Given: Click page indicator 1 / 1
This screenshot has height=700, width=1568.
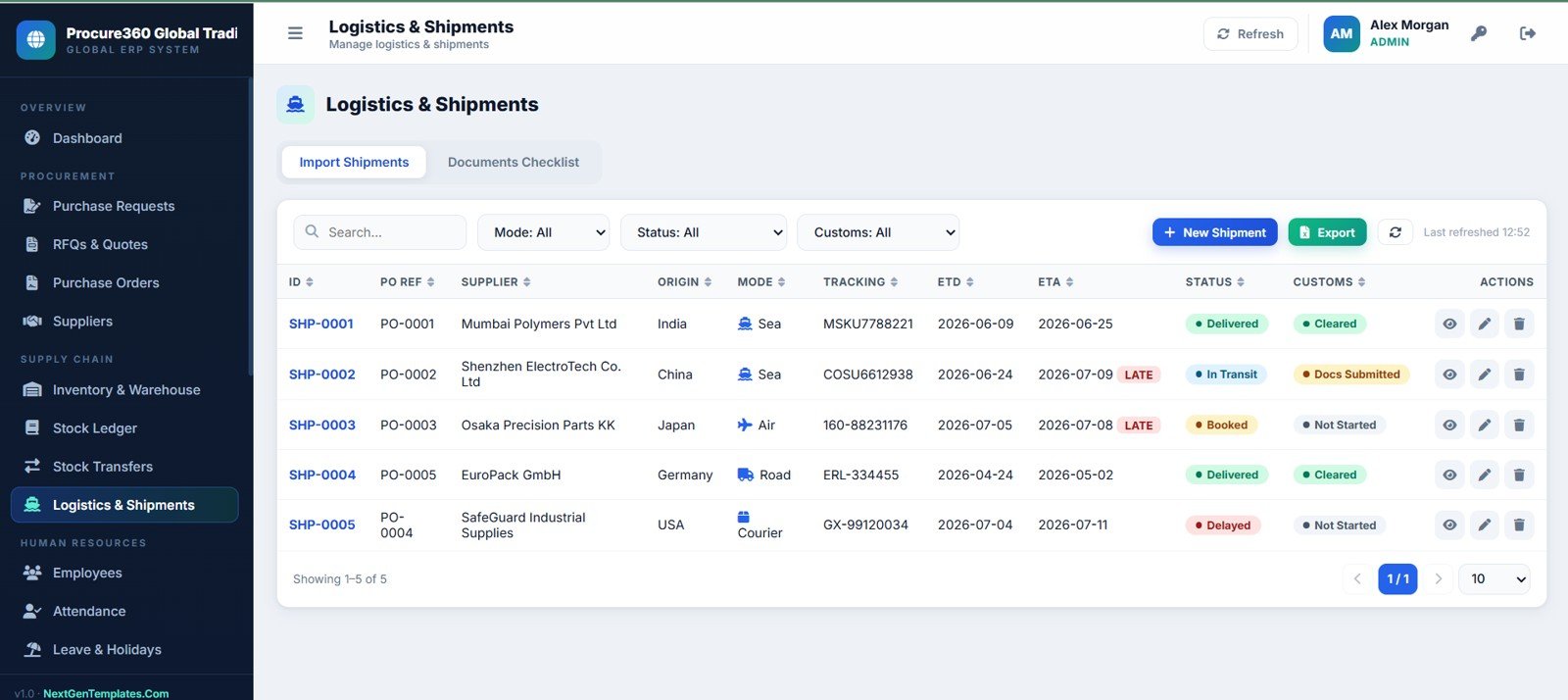Looking at the screenshot, I should 1397,578.
